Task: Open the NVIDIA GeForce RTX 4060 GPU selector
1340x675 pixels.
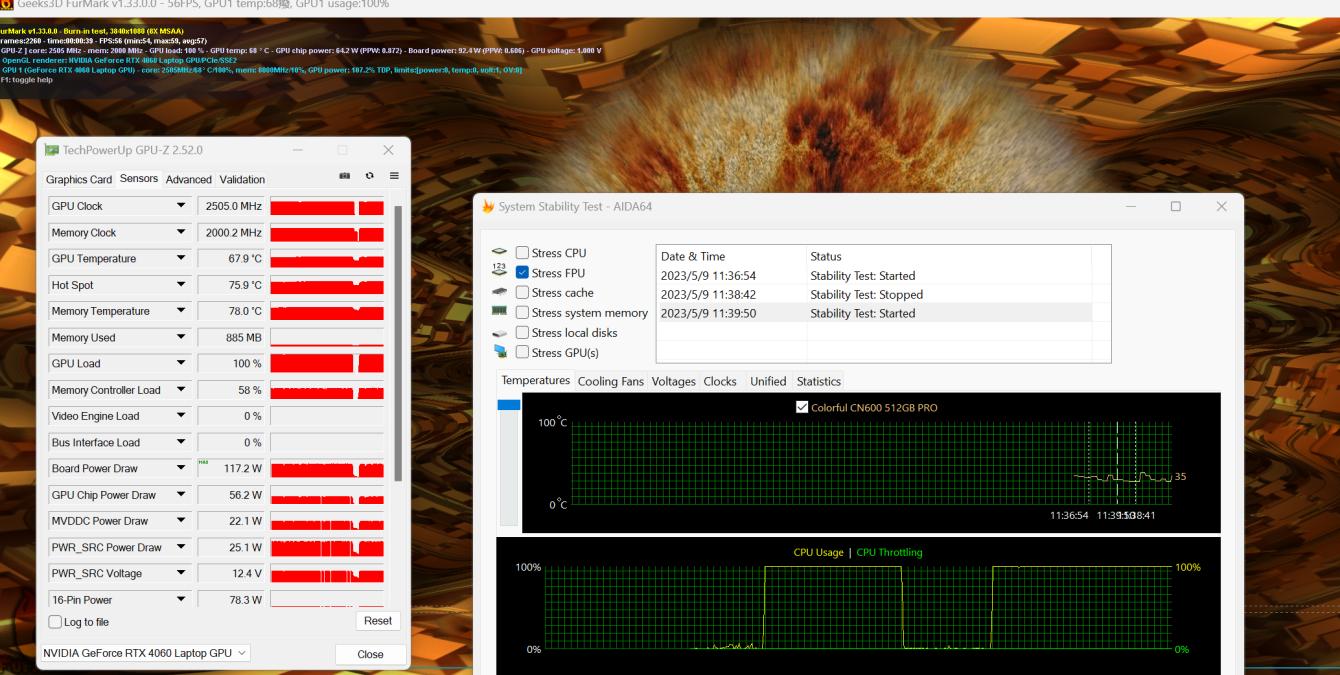Action: tap(147, 653)
